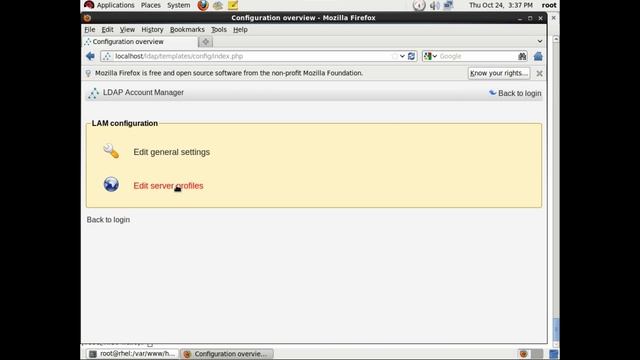Click the root user label in top panel
This screenshot has height=360, width=640.
549,5
